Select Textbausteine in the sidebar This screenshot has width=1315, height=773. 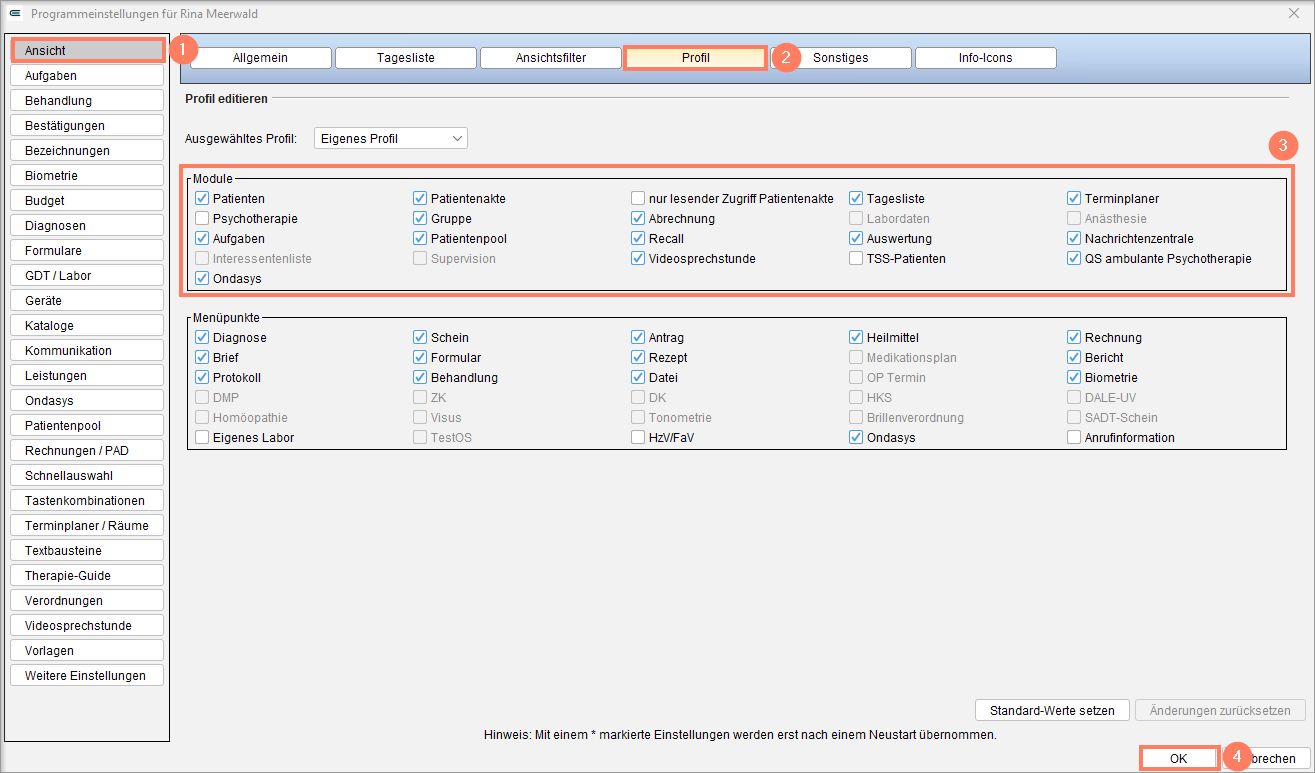[x=87, y=551]
